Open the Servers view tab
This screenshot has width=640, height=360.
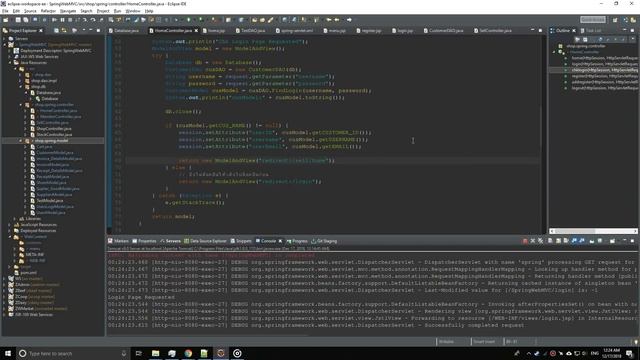170,241
